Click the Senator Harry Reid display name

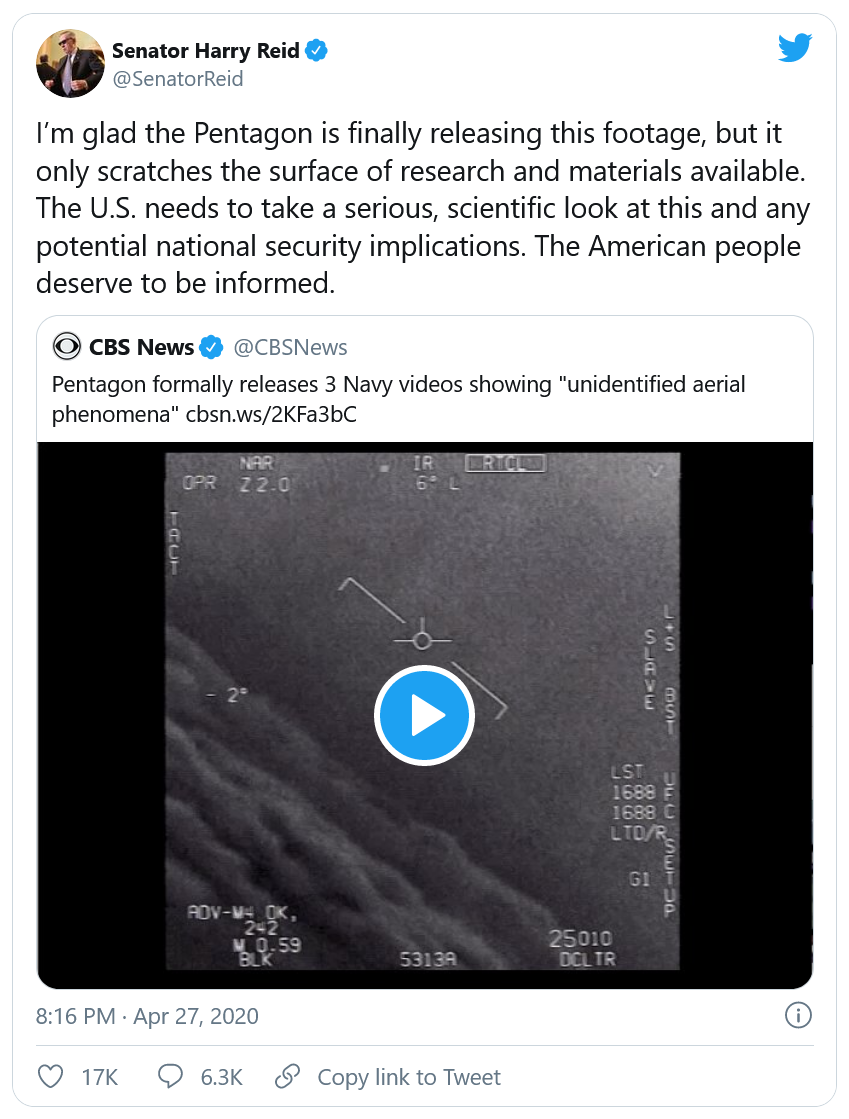[206, 50]
